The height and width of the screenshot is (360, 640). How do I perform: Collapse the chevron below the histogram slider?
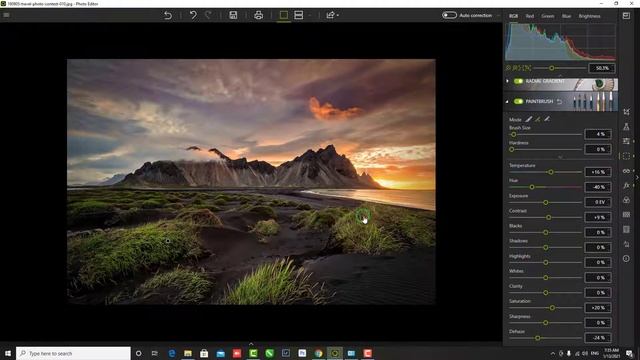560,76
